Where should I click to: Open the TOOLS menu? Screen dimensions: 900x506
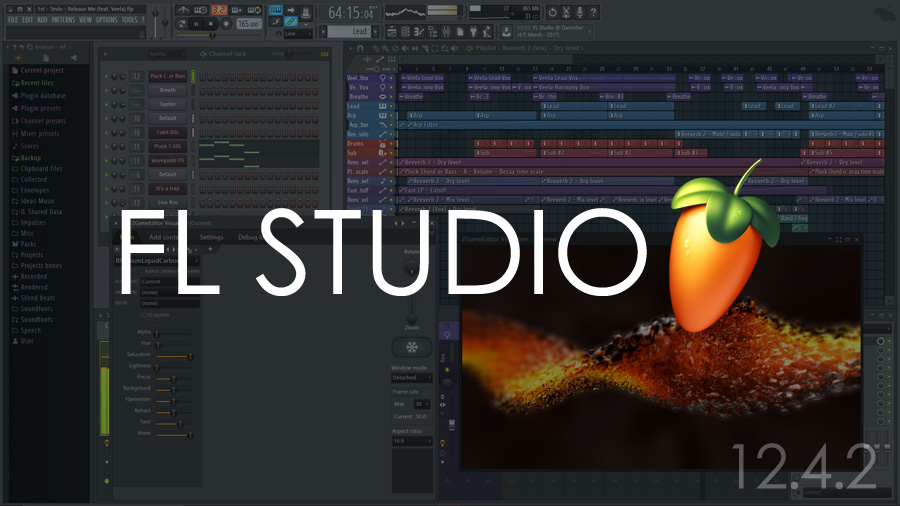130,20
